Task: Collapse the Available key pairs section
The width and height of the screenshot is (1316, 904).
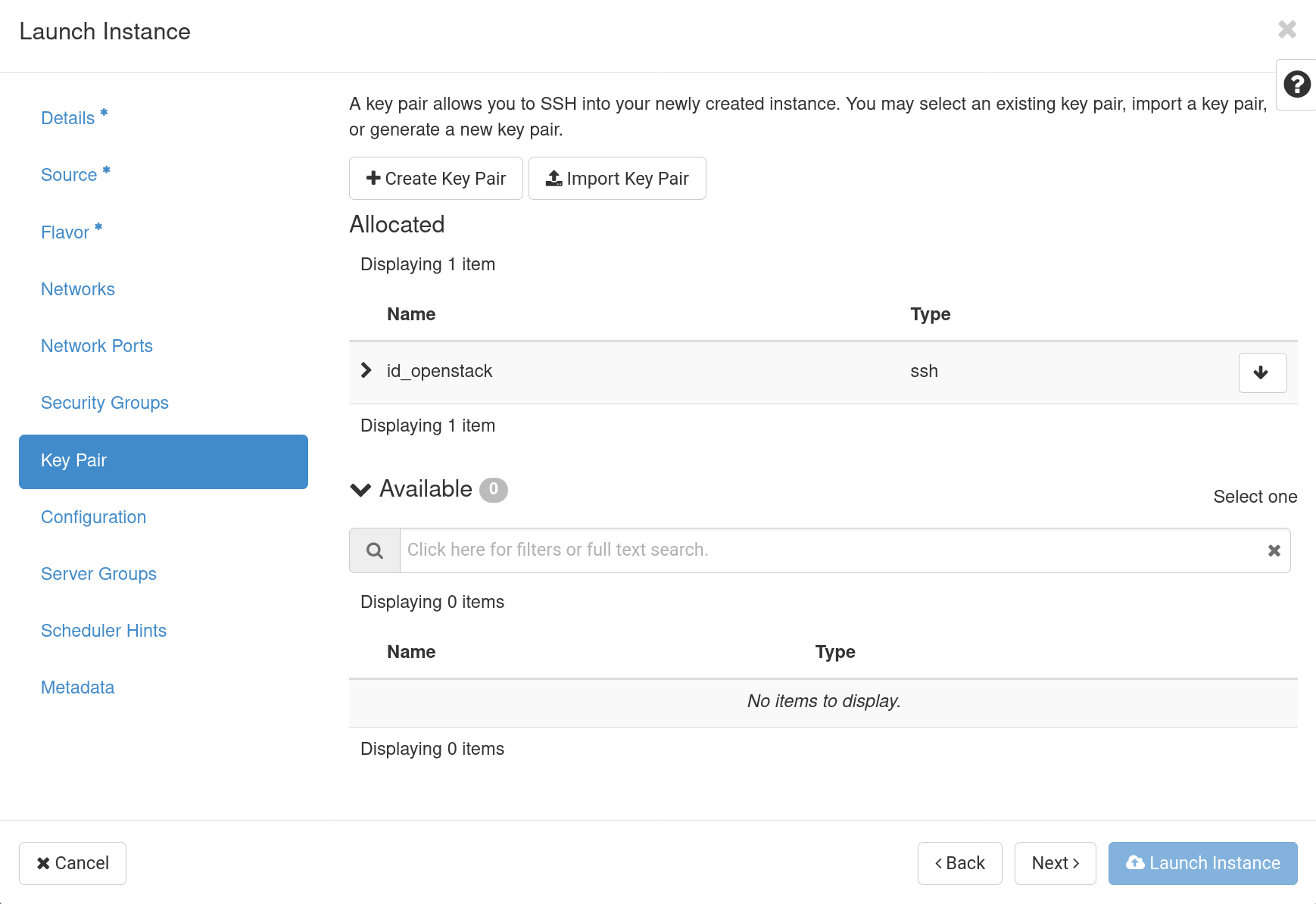Action: (360, 489)
